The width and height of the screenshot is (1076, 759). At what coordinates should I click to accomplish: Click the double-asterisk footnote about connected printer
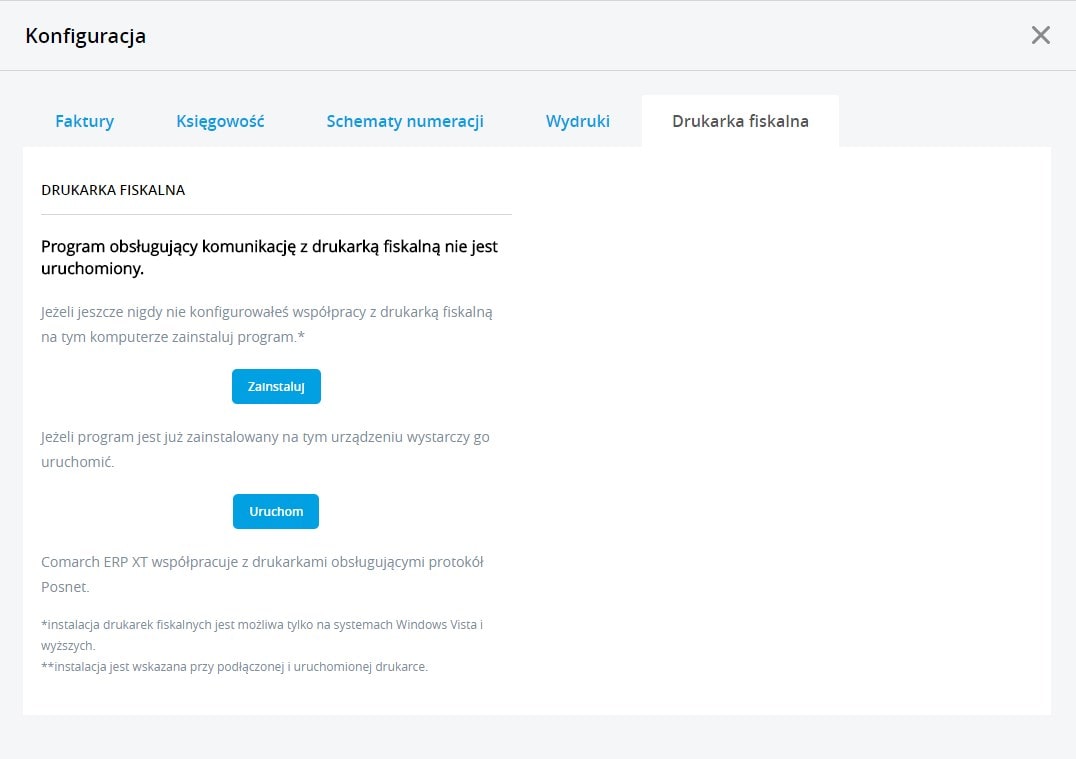pos(234,667)
